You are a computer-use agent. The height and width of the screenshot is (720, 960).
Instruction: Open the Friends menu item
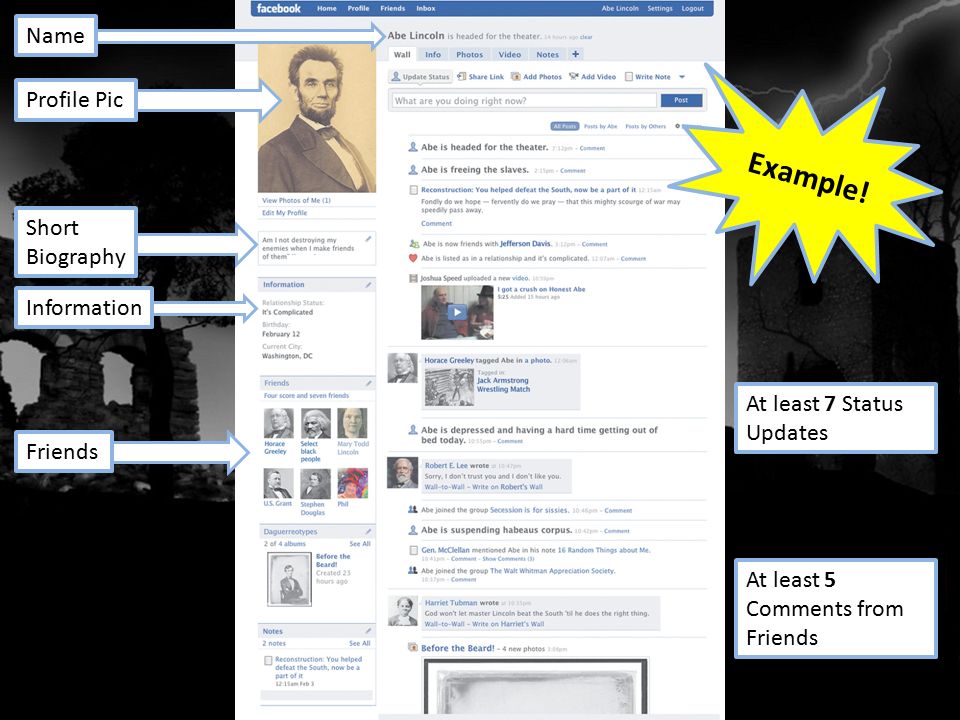coord(392,9)
